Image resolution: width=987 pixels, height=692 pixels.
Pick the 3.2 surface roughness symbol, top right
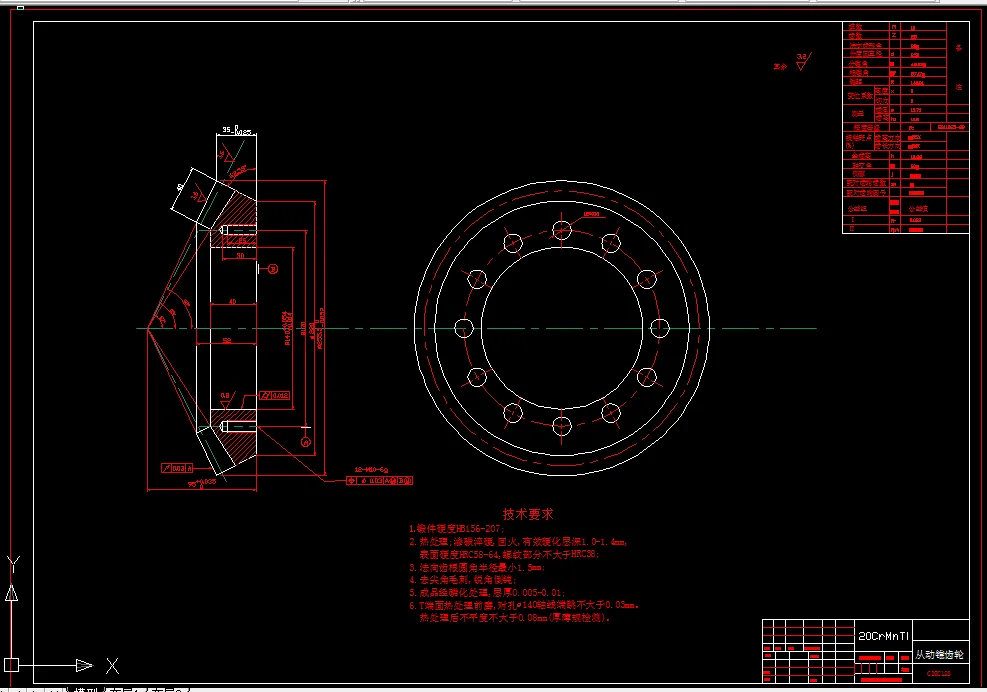[802, 61]
